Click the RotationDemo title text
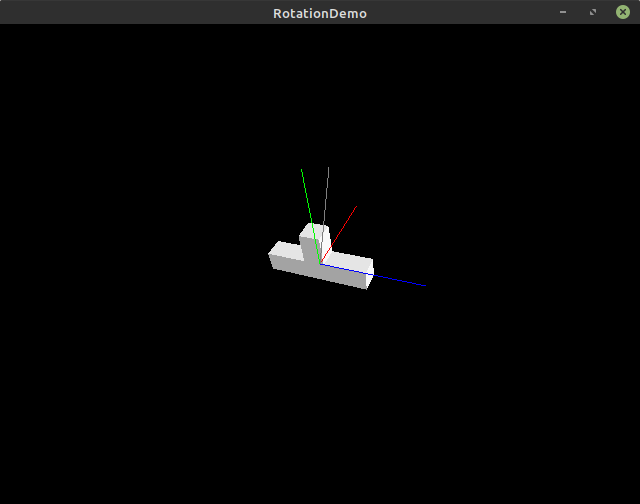Screen dimensions: 640x504 coord(320,13)
